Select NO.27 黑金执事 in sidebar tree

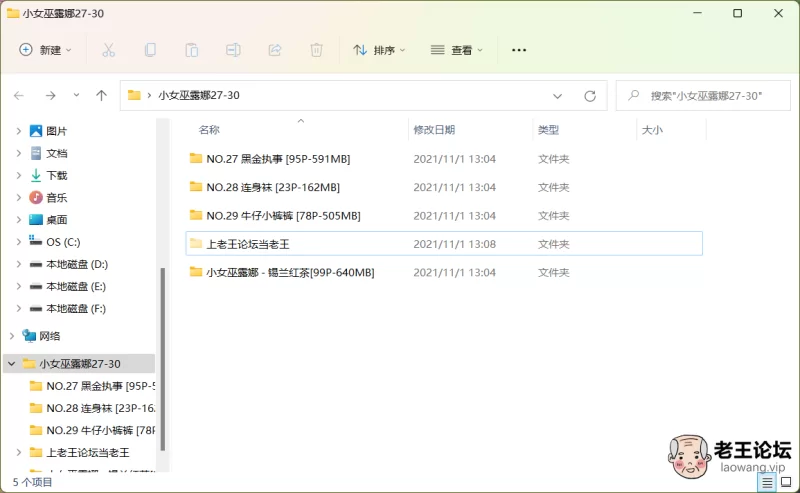pos(92,386)
